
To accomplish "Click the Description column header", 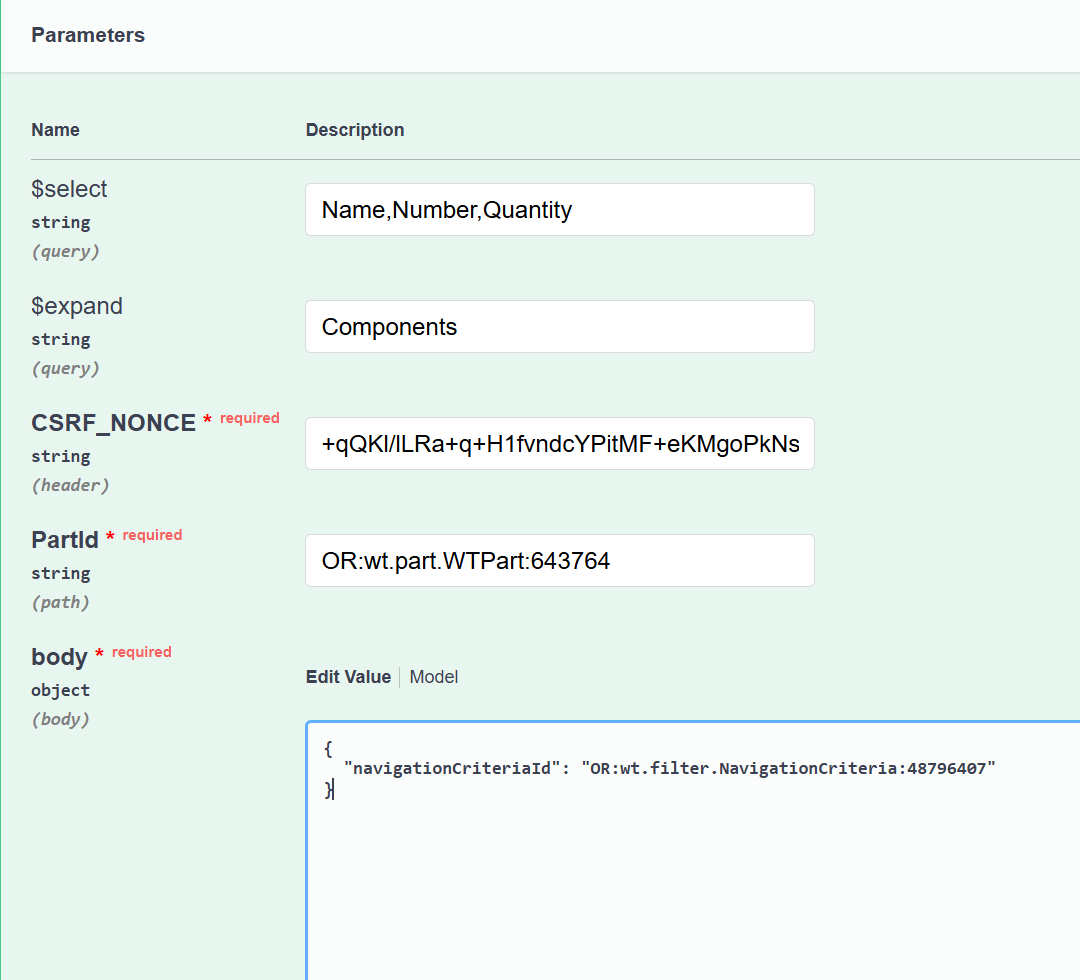I will pos(355,129).
